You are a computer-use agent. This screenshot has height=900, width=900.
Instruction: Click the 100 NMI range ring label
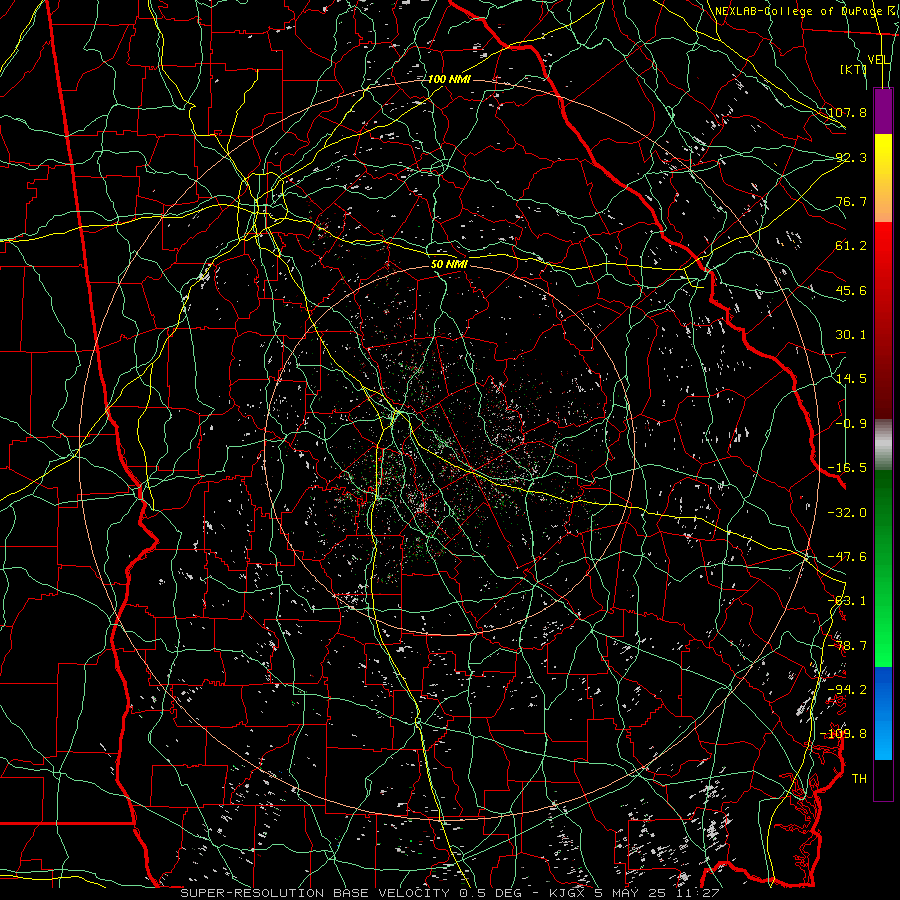pyautogui.click(x=449, y=79)
